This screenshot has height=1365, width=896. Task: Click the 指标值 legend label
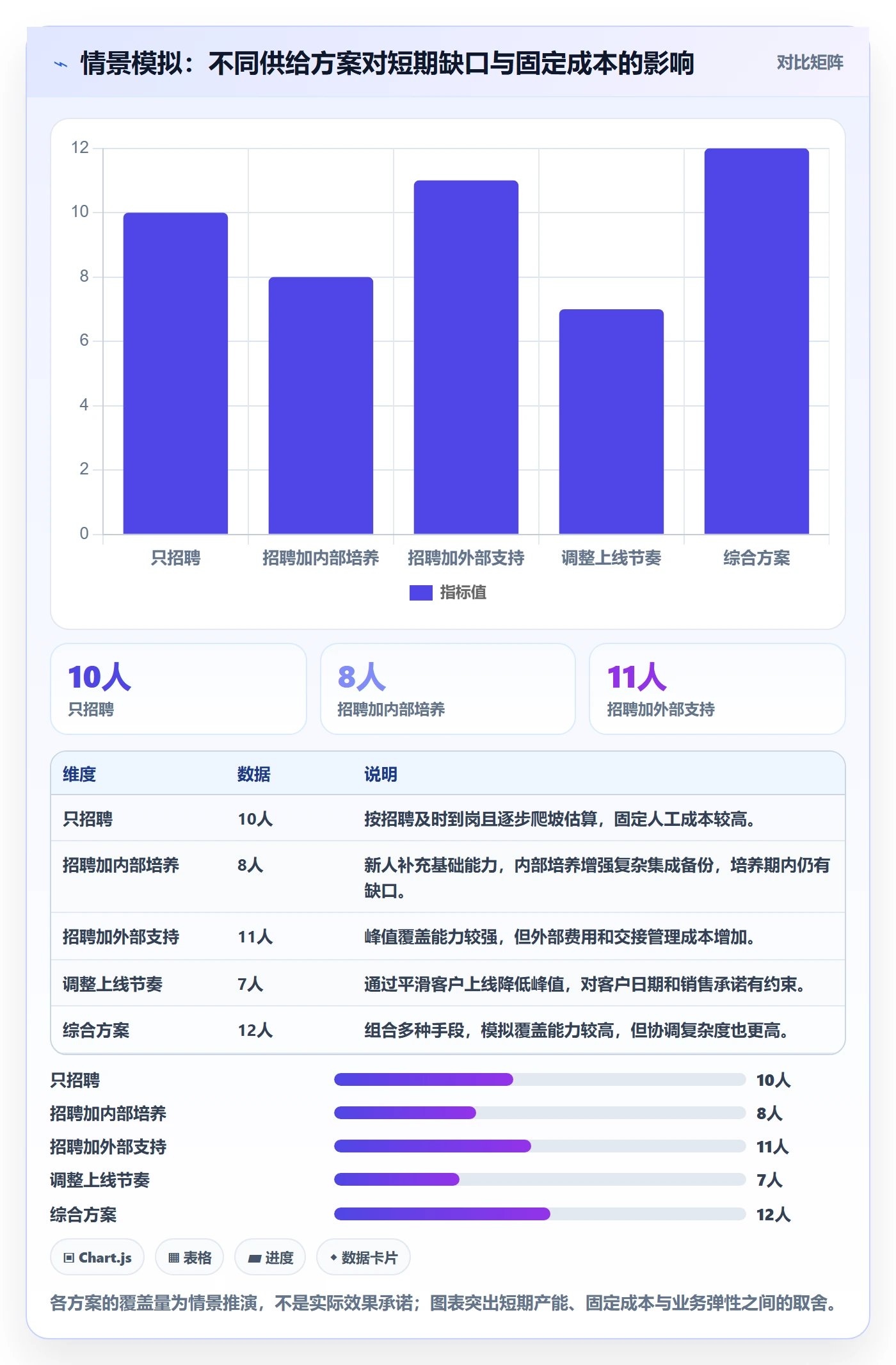pyautogui.click(x=463, y=593)
